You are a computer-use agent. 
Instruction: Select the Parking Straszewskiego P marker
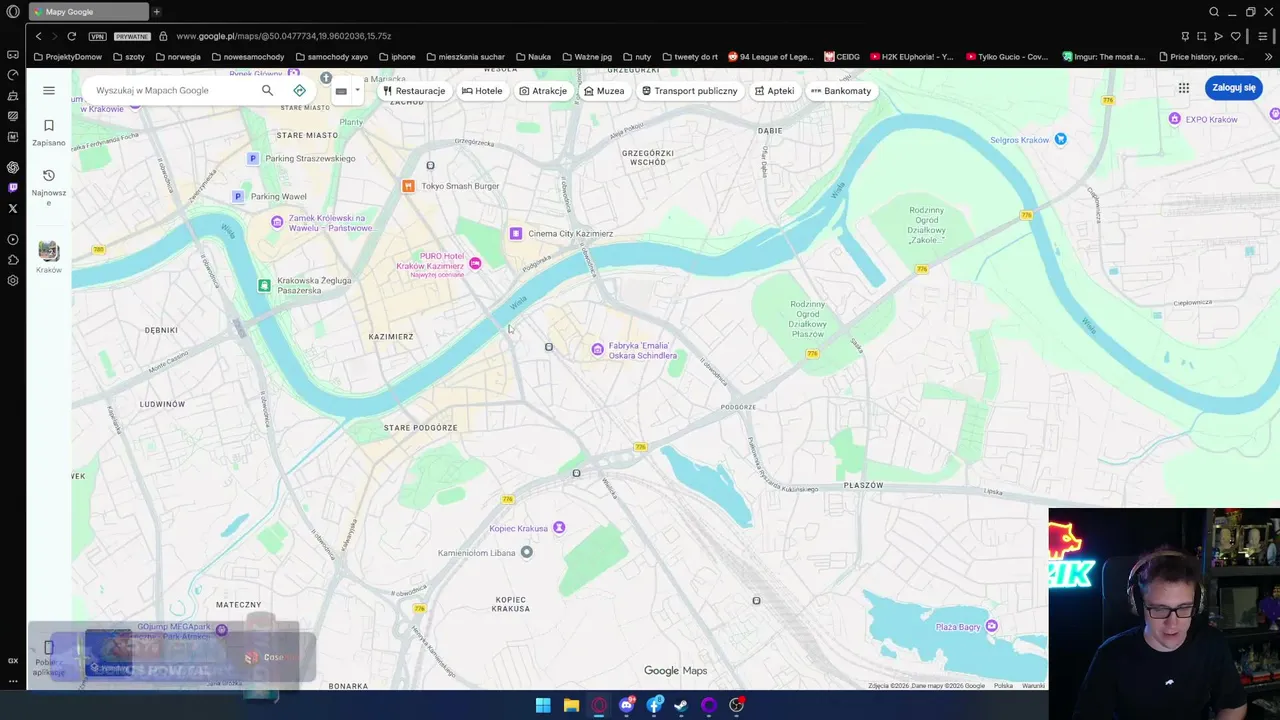253,158
